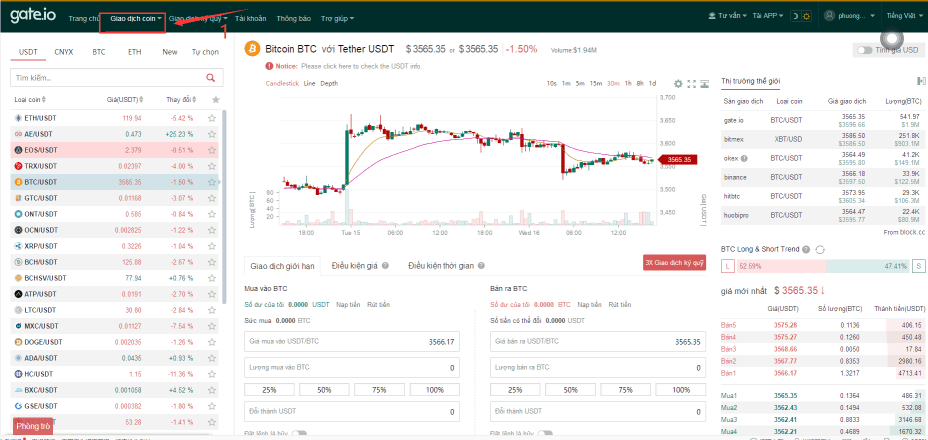Open help icon for Điều kiện thời gian
Viewport: 928px width, 440px height.
(481, 266)
